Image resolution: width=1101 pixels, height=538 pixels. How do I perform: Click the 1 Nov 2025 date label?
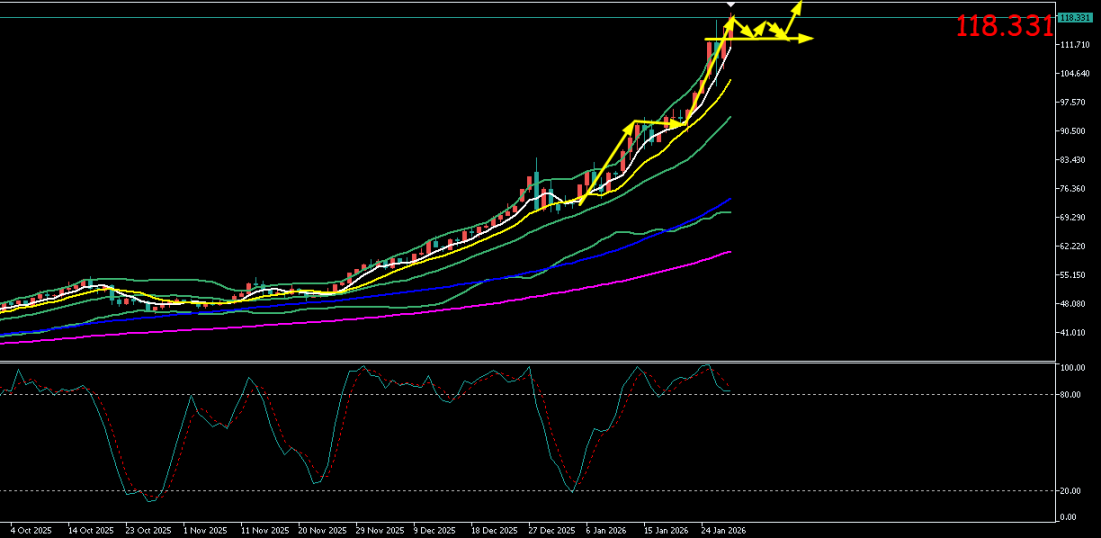tap(207, 530)
